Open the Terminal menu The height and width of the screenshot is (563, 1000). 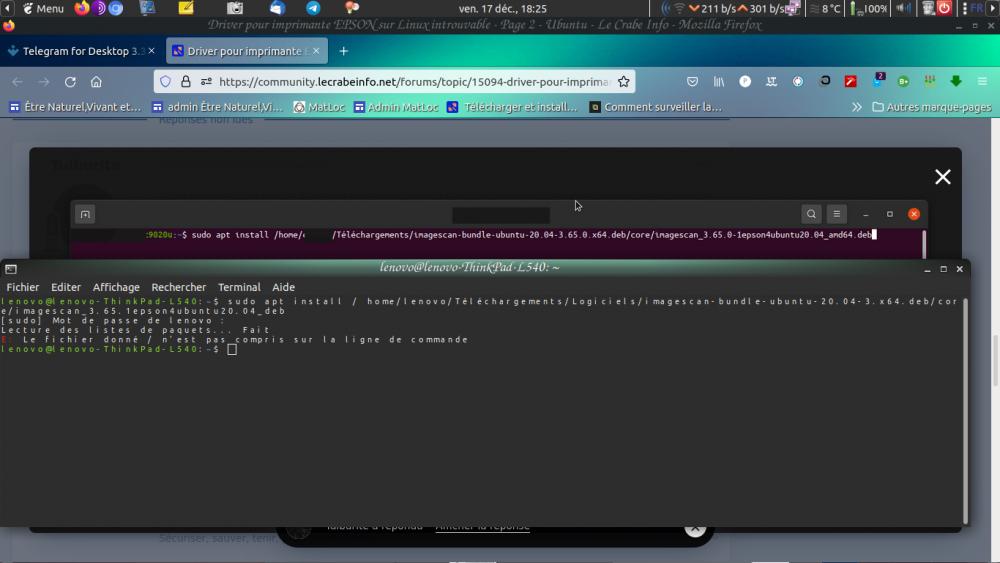(x=239, y=287)
